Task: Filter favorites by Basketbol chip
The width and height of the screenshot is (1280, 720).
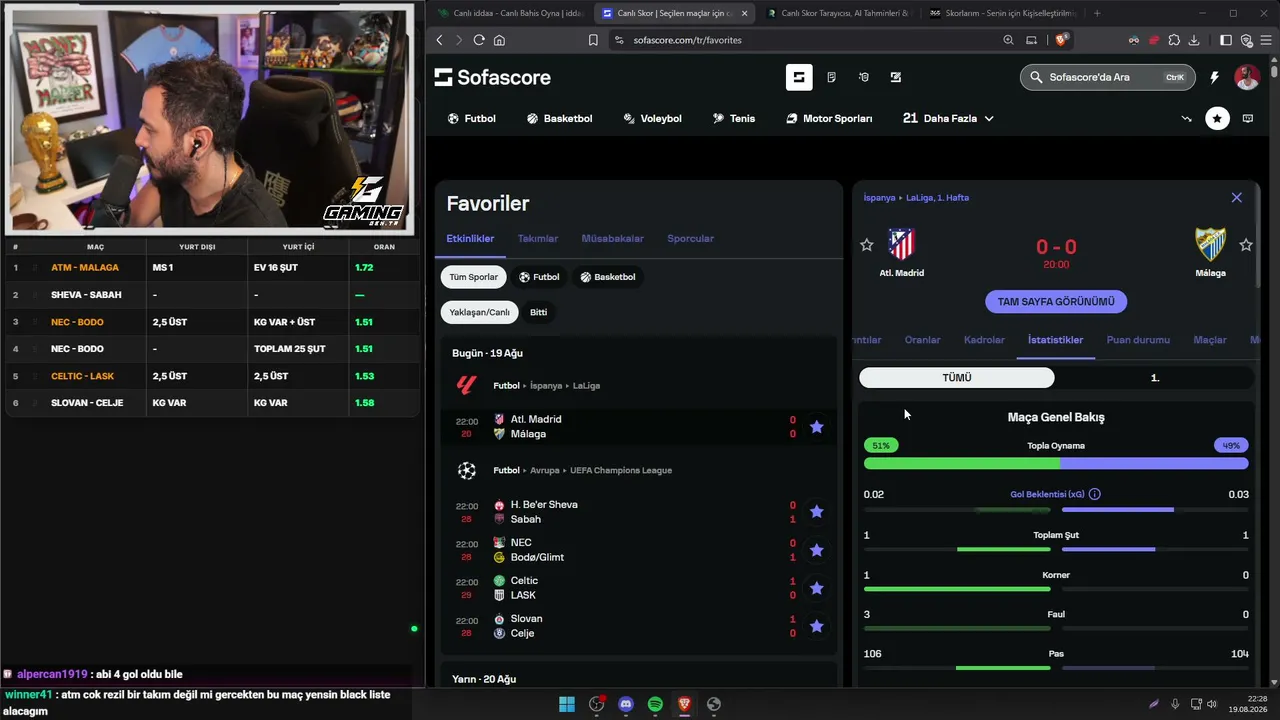Action: coord(608,277)
